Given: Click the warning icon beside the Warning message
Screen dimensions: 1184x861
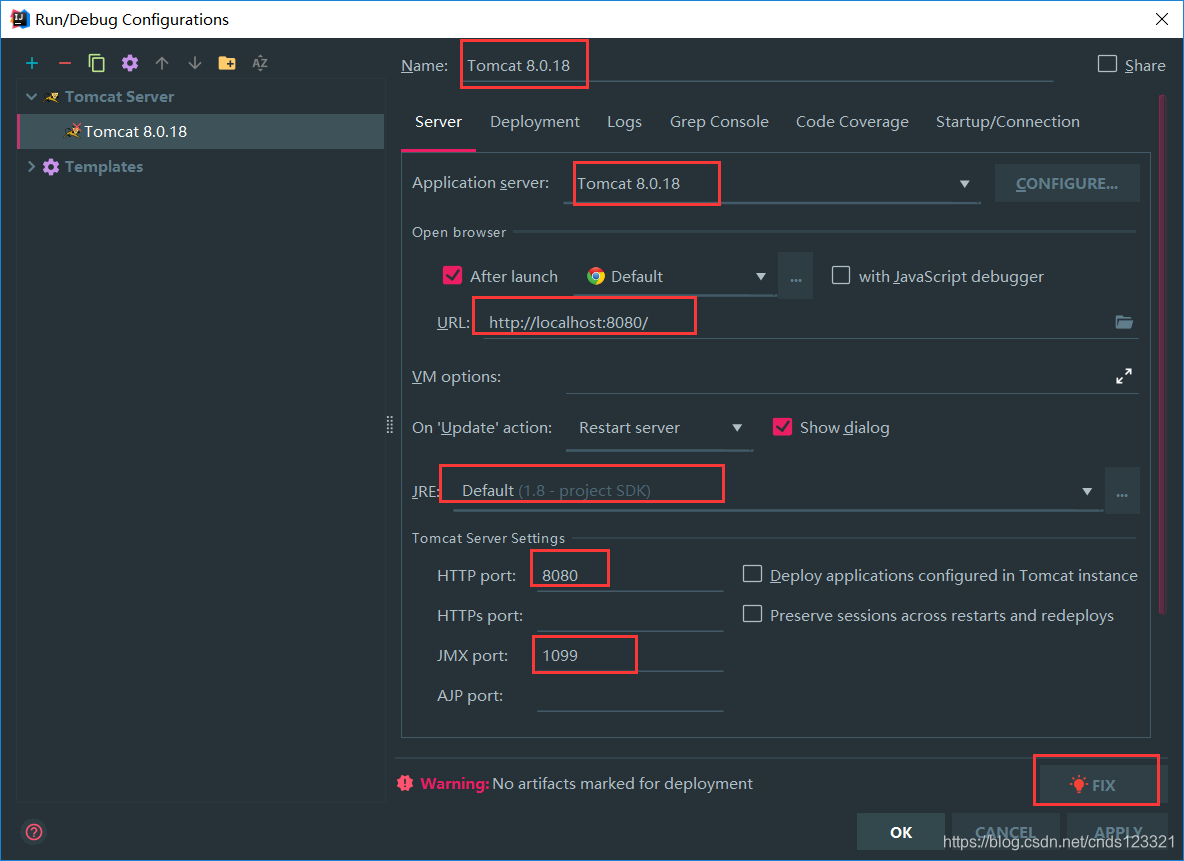Looking at the screenshot, I should pos(405,783).
